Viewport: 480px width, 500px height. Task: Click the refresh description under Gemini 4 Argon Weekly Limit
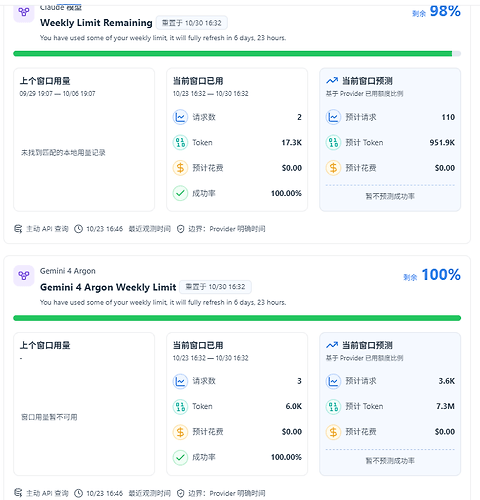[x=163, y=302]
